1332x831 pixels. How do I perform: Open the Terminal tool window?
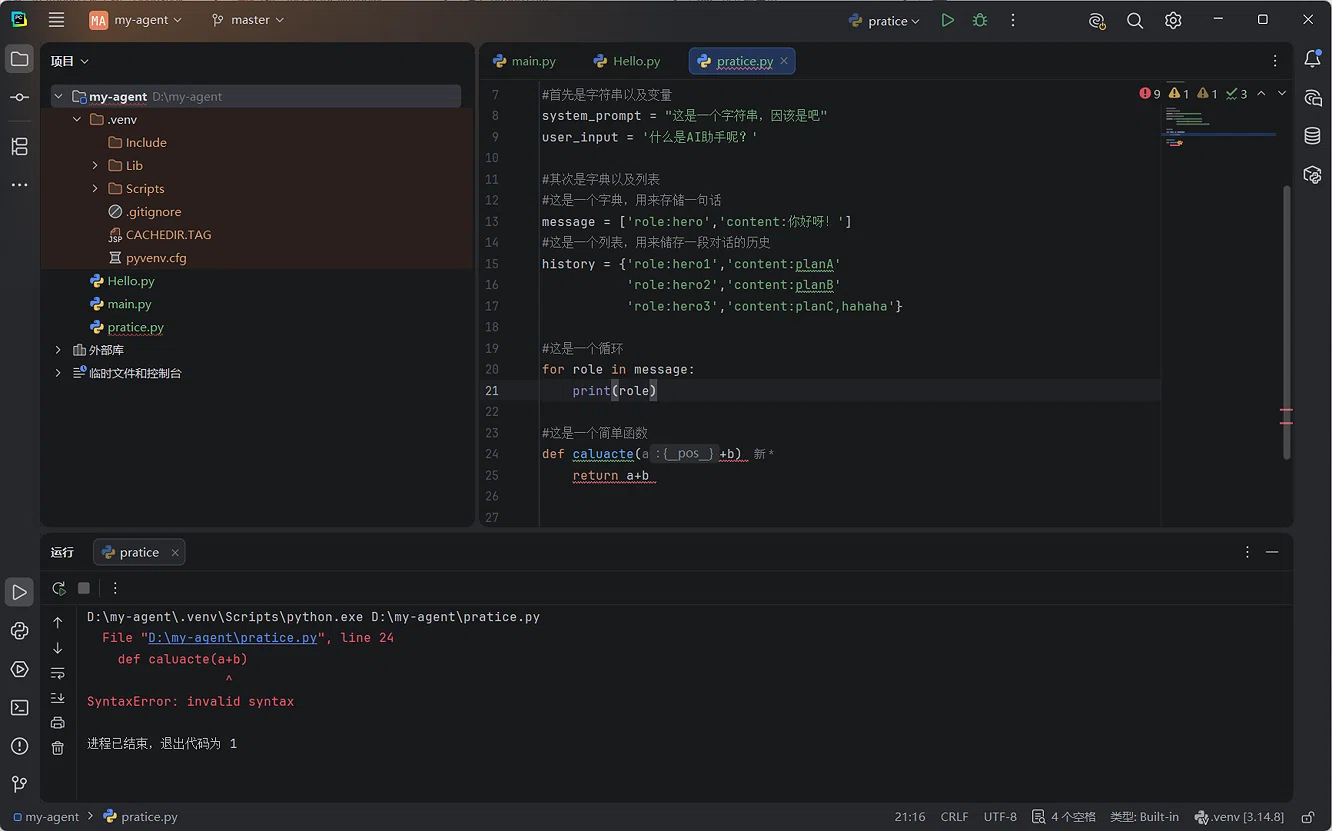(19, 708)
